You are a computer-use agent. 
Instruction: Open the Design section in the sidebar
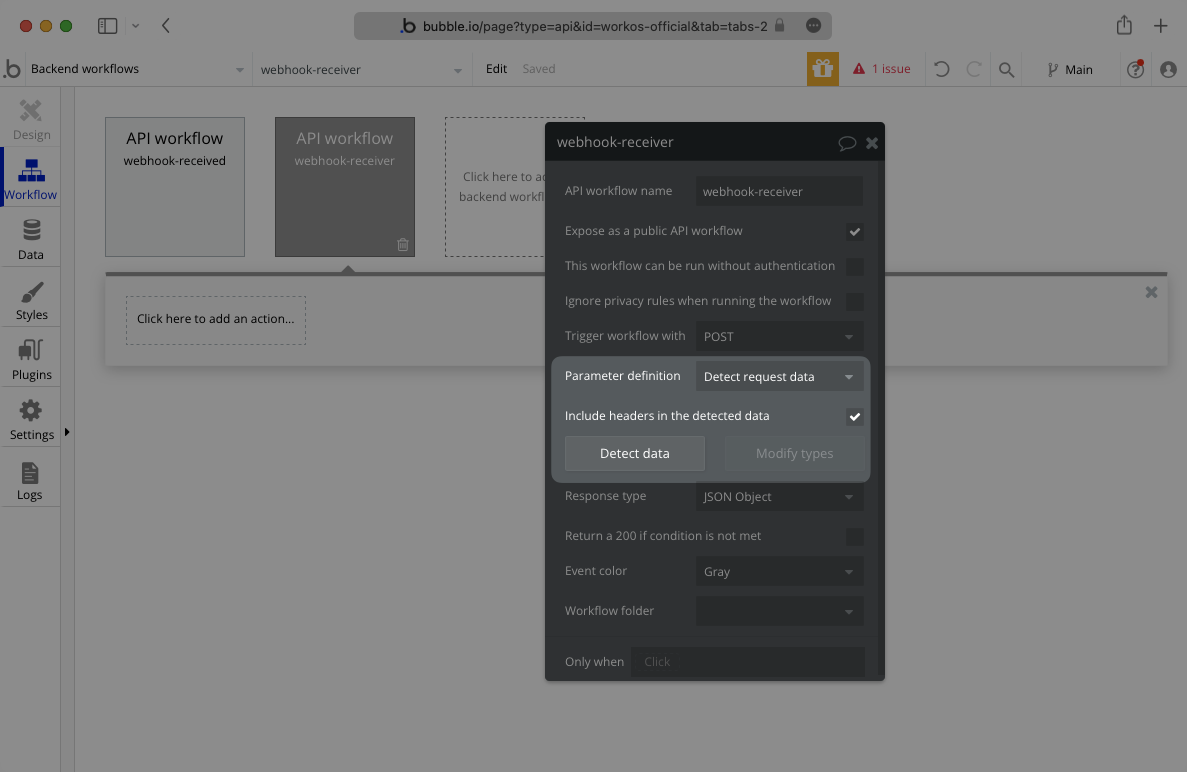click(31, 117)
